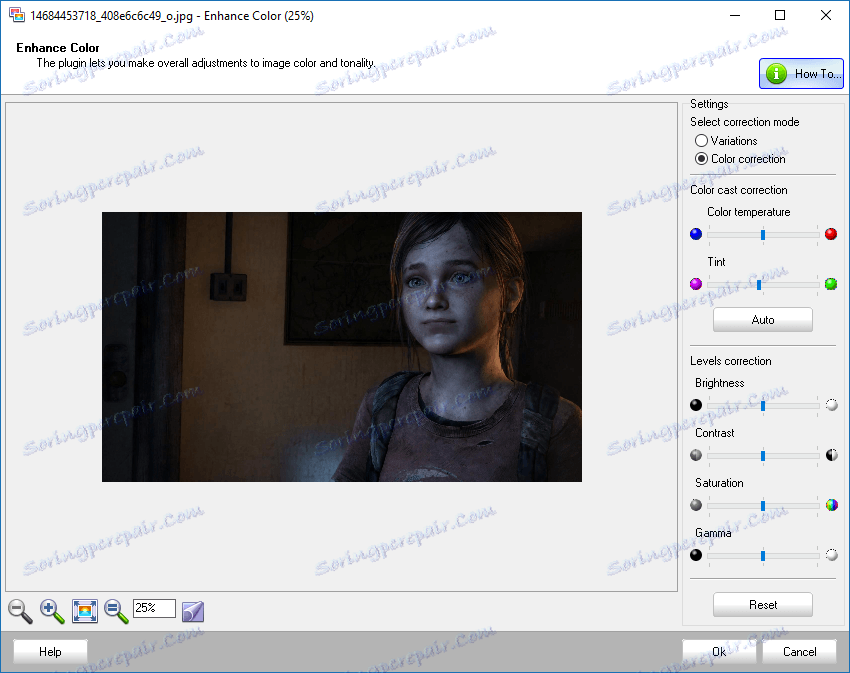Viewport: 850px width, 673px height.
Task: Click the application icon in title bar
Action: coord(17,15)
